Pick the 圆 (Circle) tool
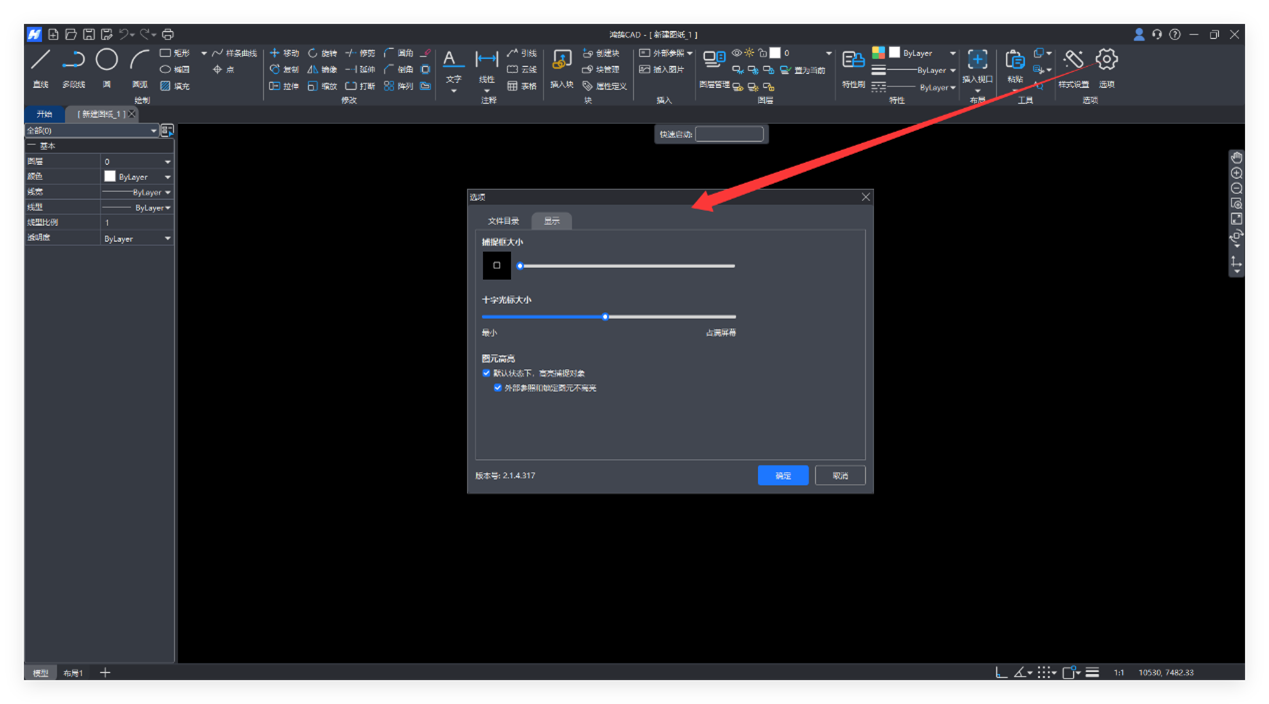This screenshot has width=1269, height=704. coord(106,62)
